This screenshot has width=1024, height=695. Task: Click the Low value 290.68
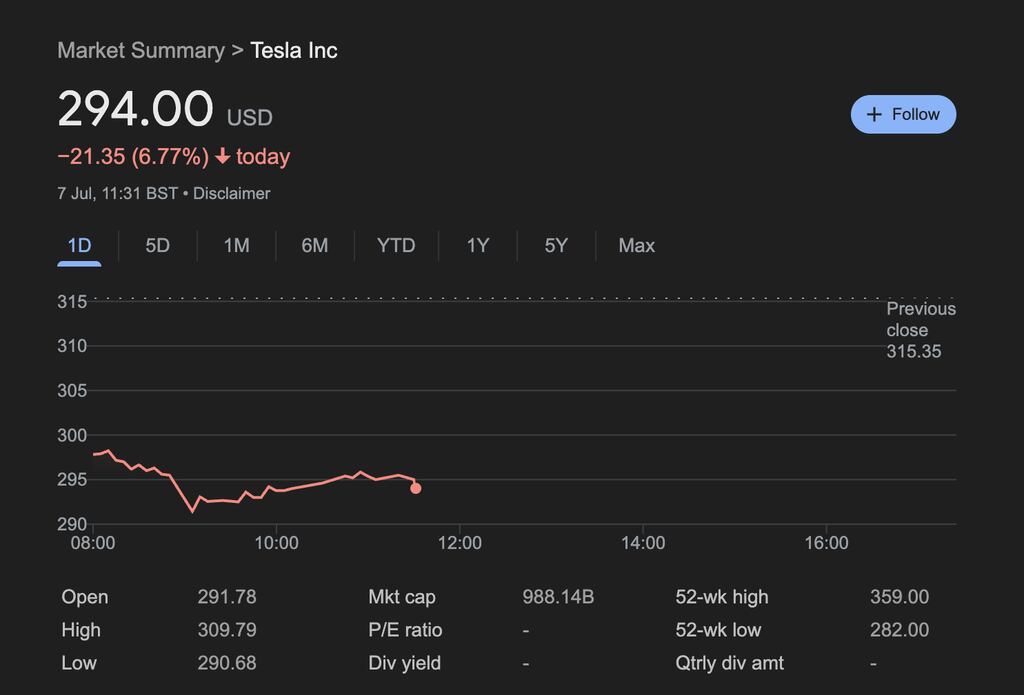pos(227,663)
